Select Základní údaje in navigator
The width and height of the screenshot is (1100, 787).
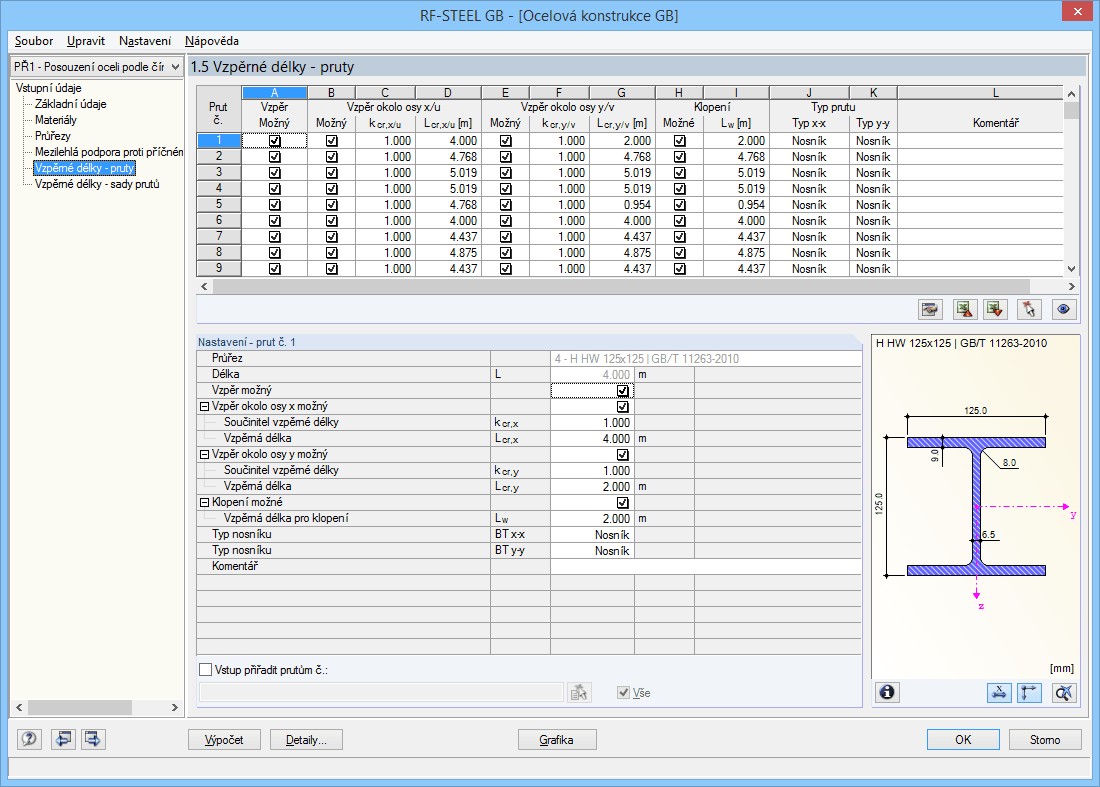pos(70,104)
